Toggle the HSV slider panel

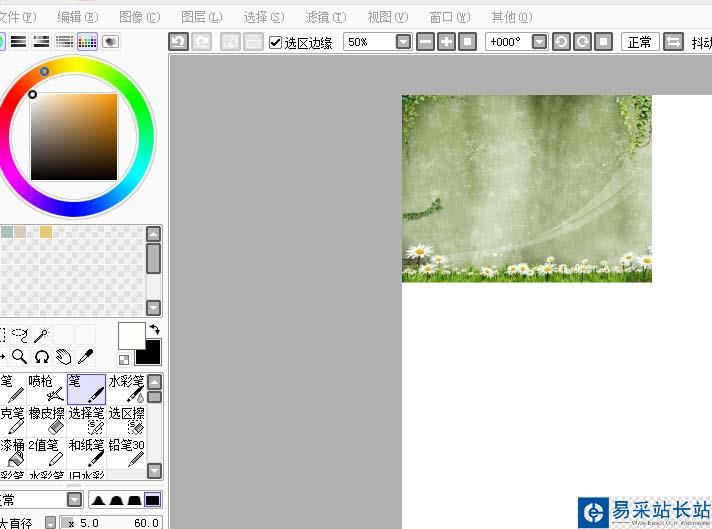tap(41, 42)
